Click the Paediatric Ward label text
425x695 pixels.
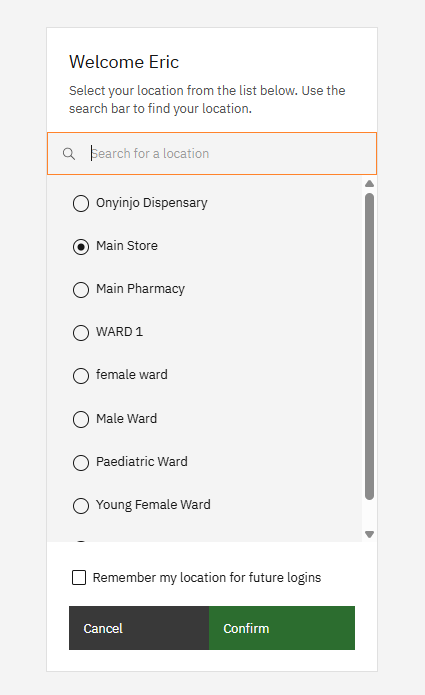coord(142,461)
